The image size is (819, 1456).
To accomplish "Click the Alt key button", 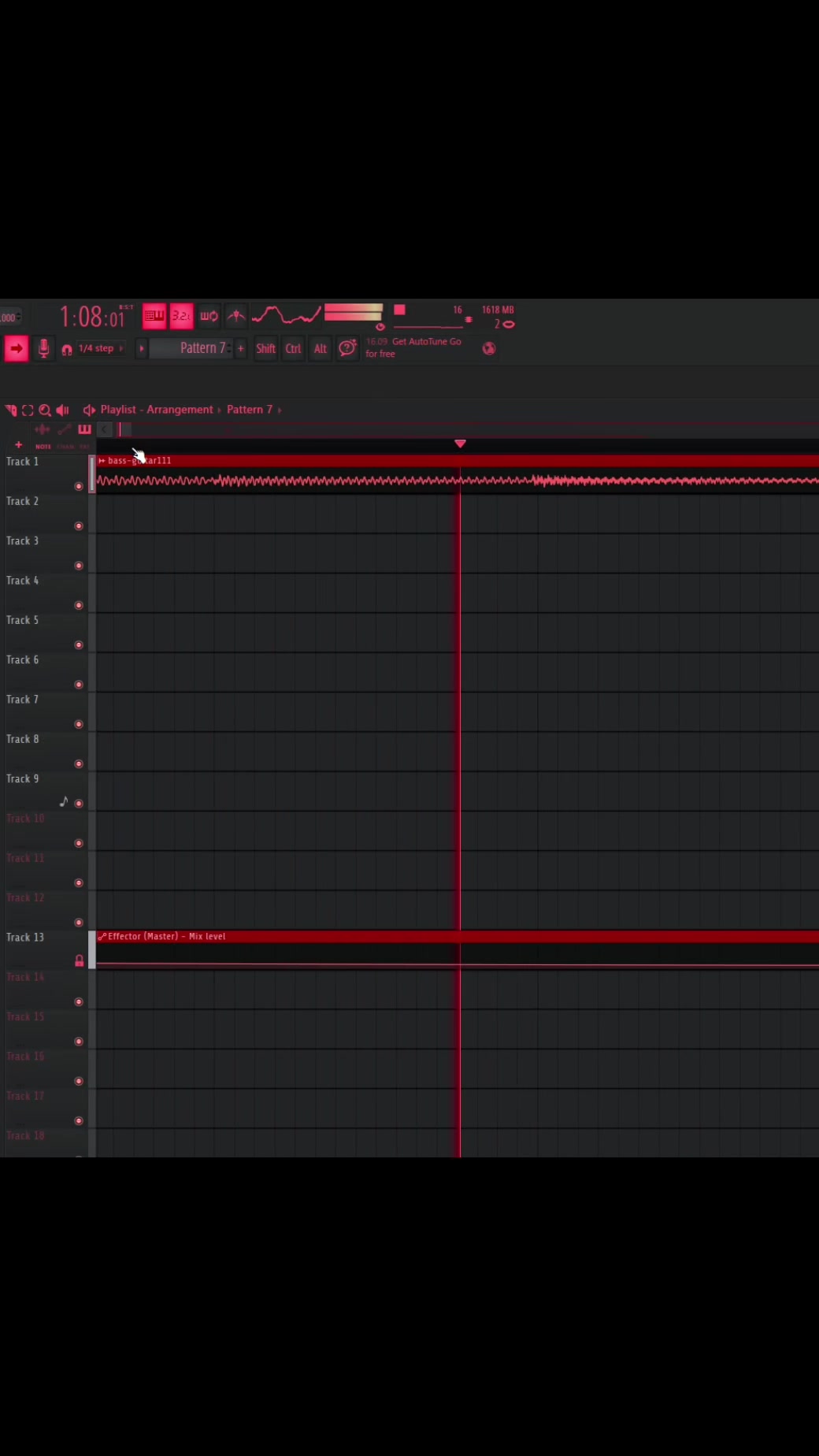I will tap(320, 348).
